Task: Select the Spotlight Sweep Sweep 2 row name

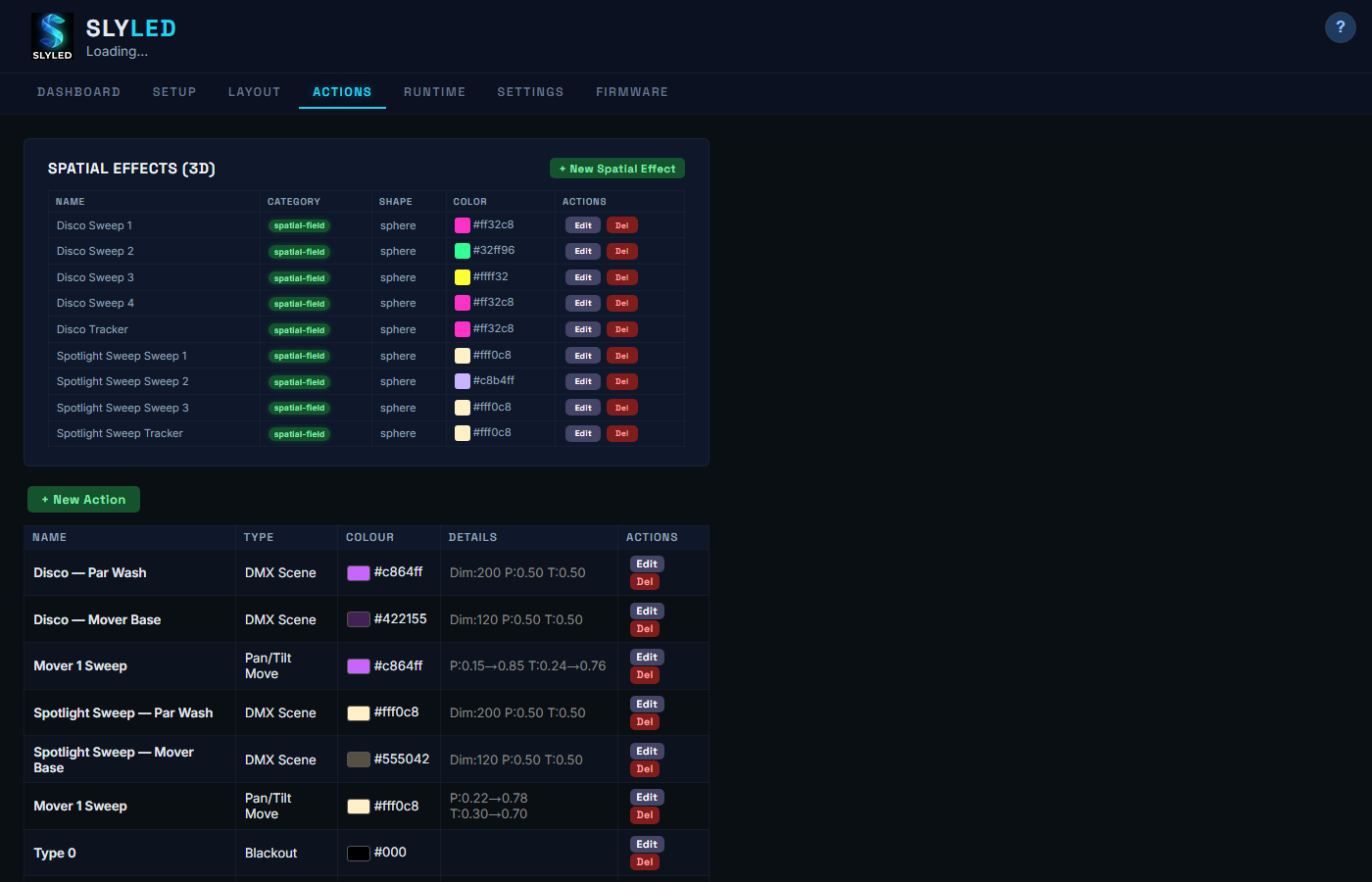Action: (122, 381)
